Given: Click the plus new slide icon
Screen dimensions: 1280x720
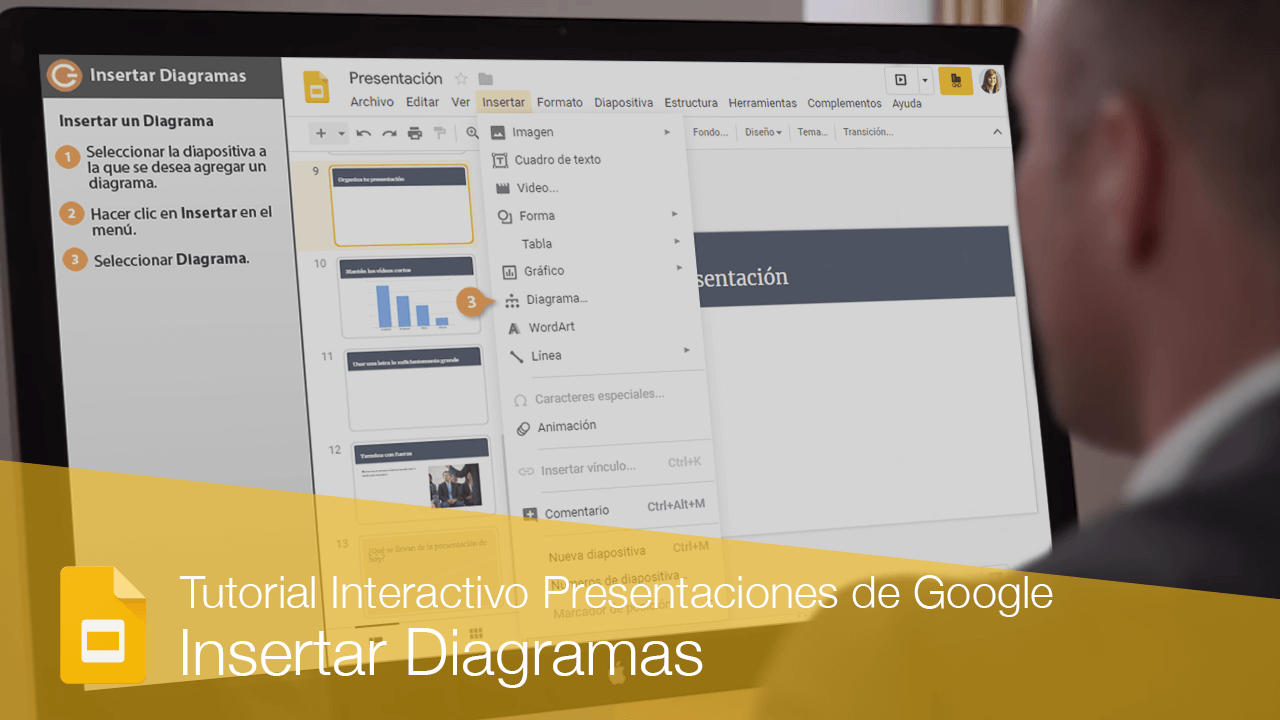Looking at the screenshot, I should pos(321,133).
